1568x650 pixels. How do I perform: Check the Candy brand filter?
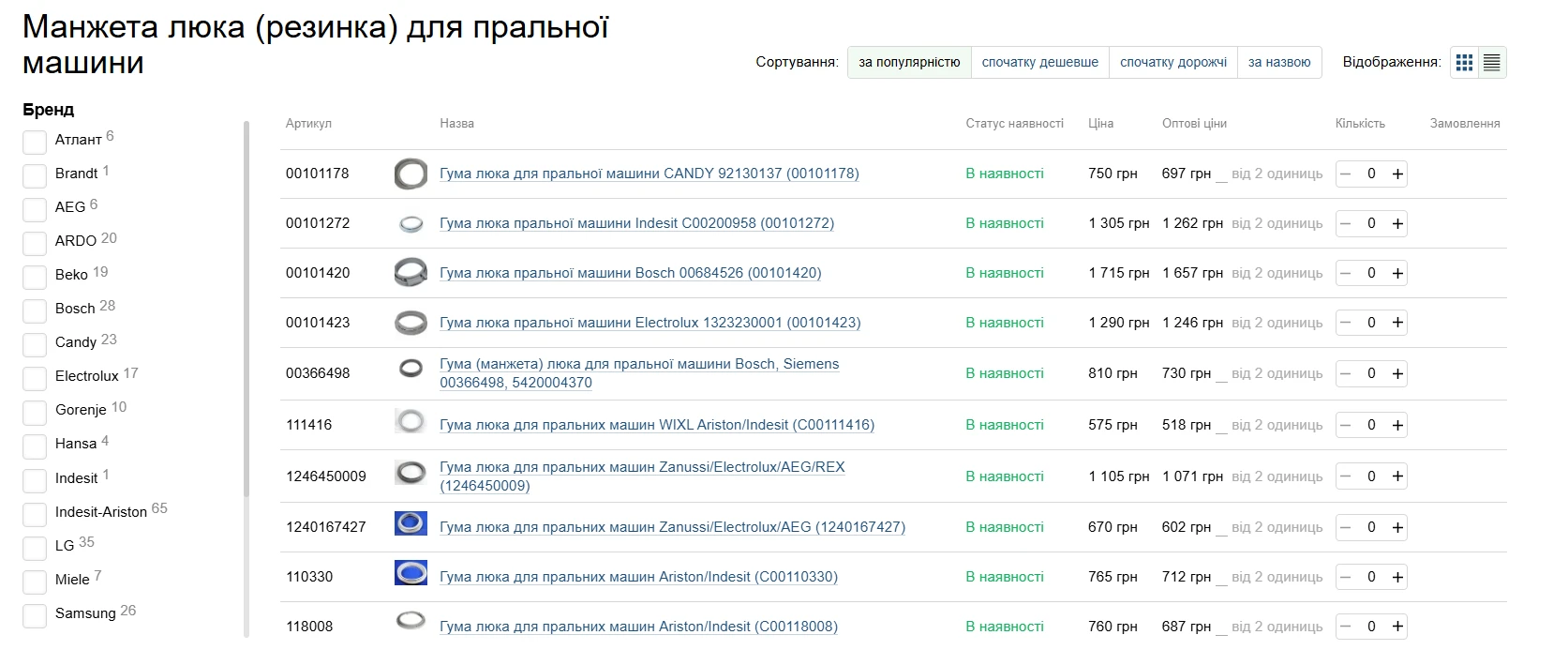pyautogui.click(x=35, y=344)
